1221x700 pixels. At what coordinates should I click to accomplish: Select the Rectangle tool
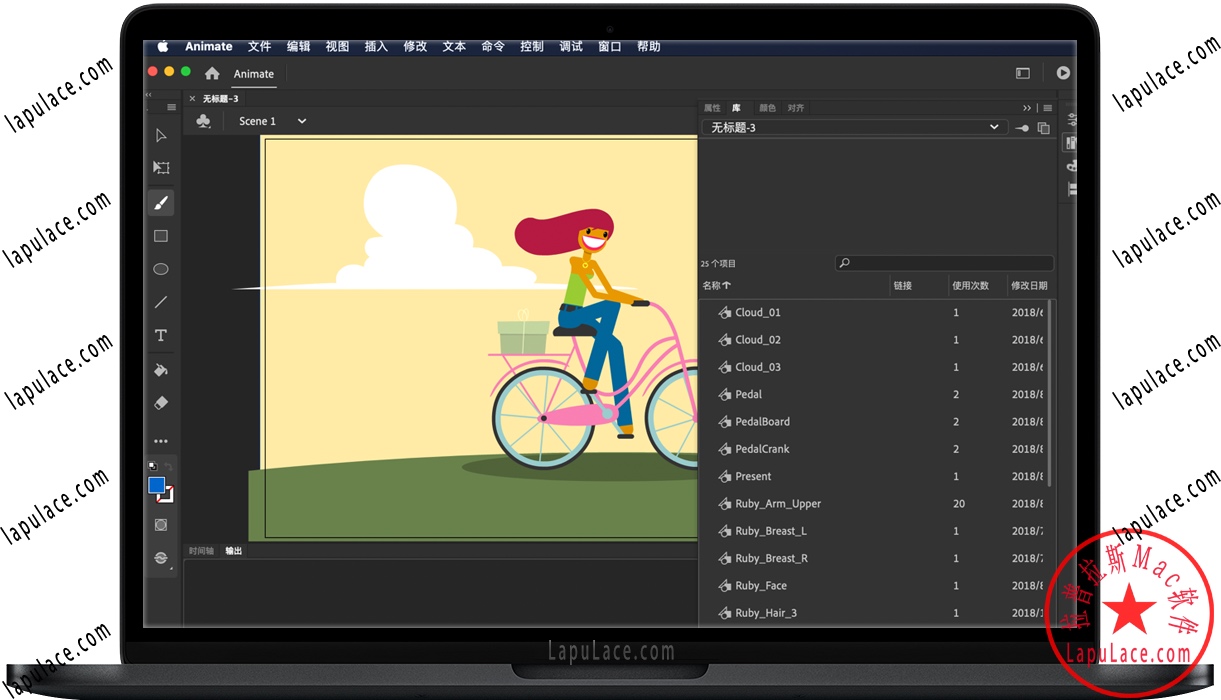click(161, 235)
